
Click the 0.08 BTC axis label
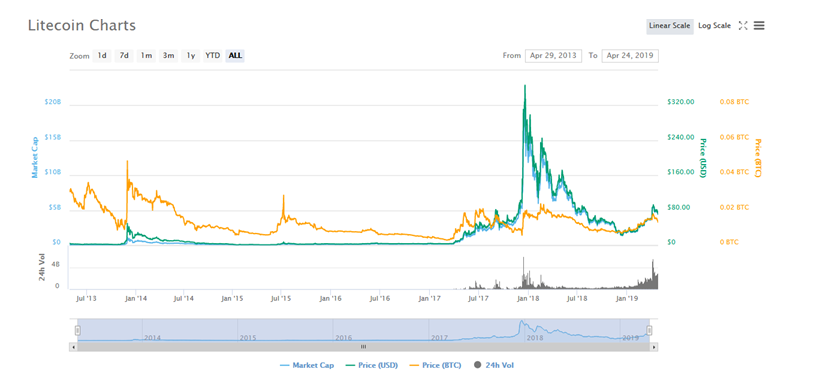(734, 102)
